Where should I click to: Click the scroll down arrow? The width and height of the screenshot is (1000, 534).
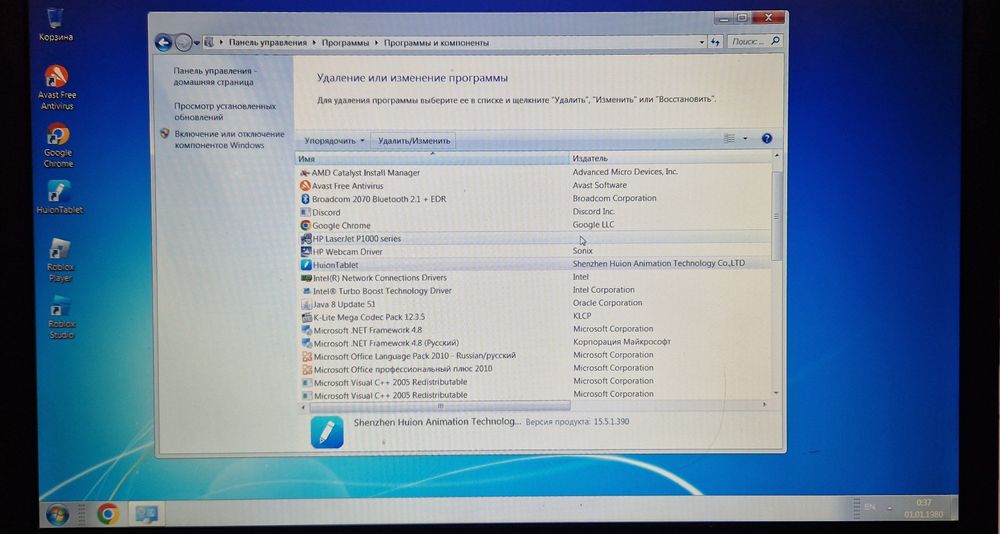[x=776, y=393]
